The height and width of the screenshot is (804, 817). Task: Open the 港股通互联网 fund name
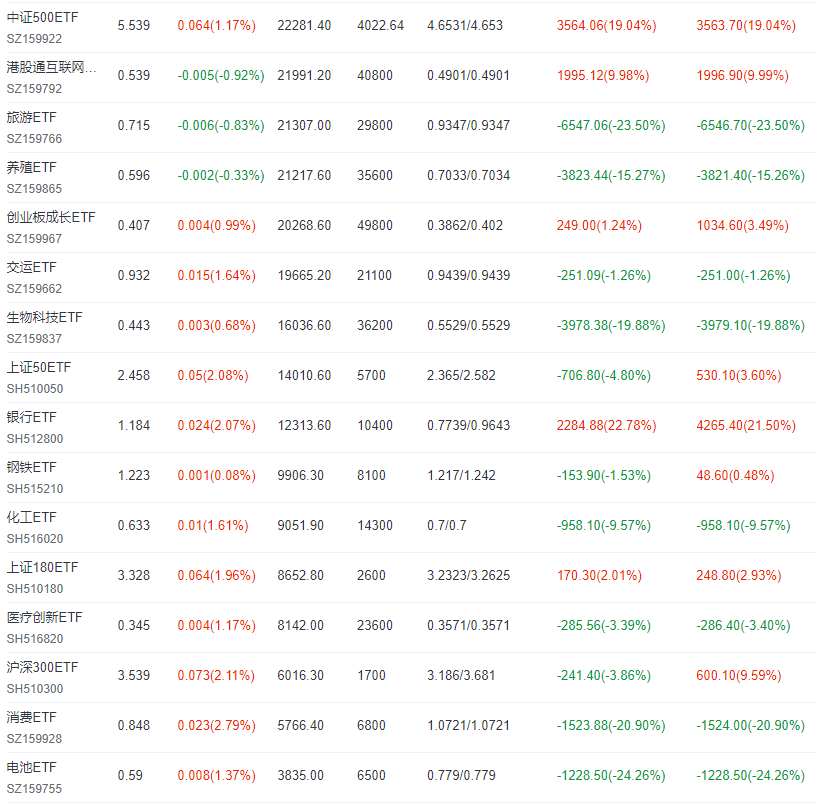51,67
